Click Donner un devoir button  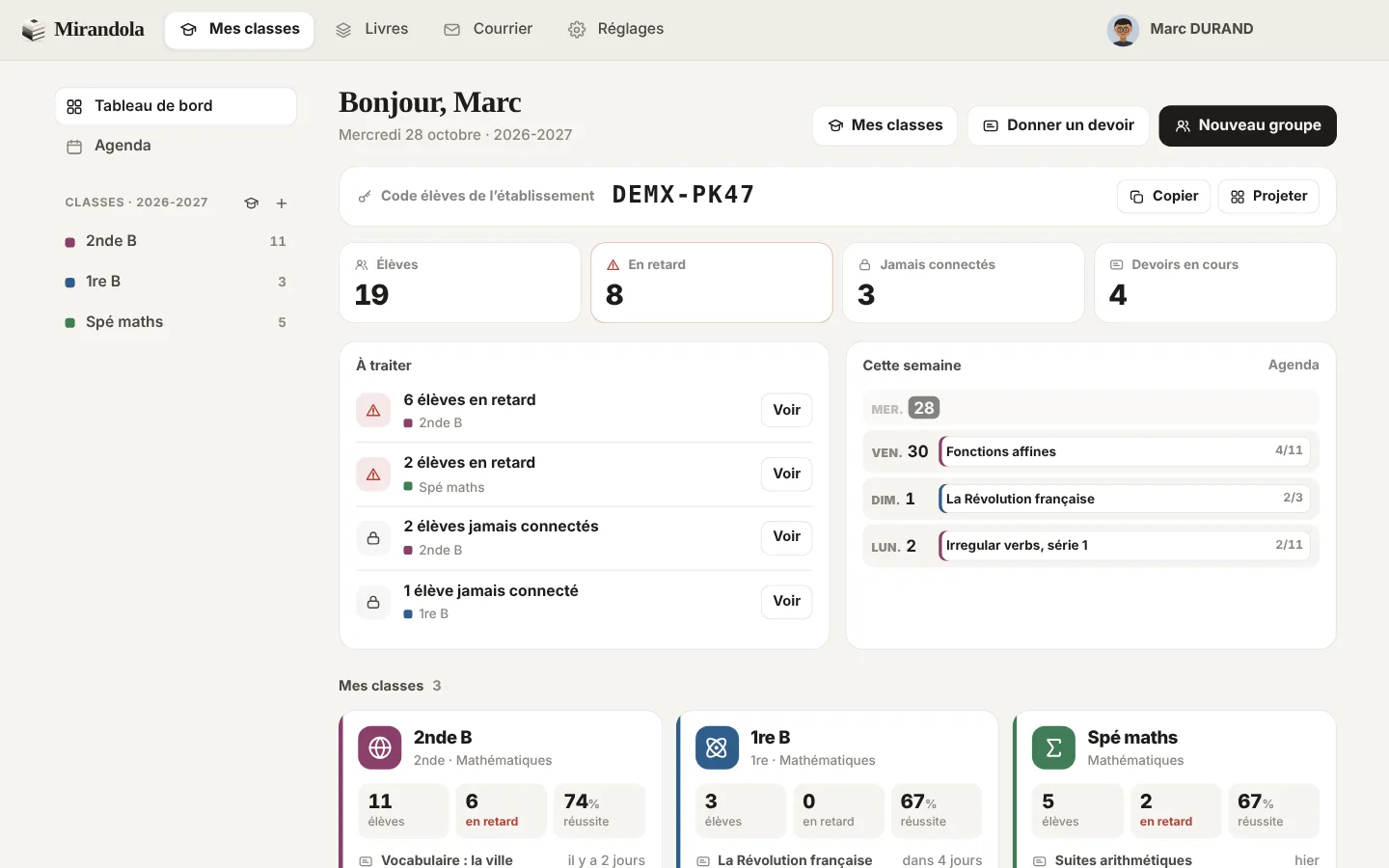(1058, 125)
